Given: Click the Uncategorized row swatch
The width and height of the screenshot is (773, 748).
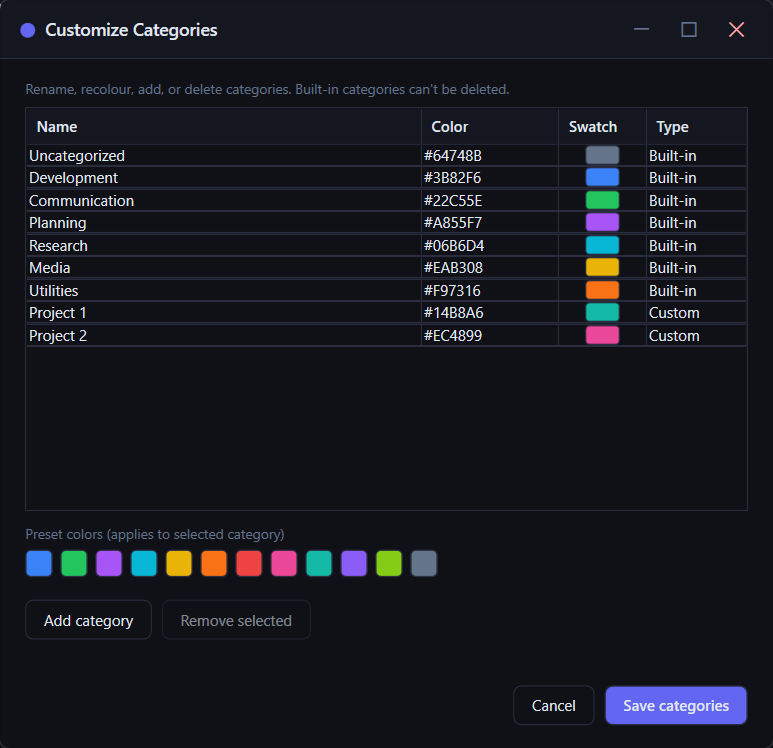Looking at the screenshot, I should [x=602, y=155].
